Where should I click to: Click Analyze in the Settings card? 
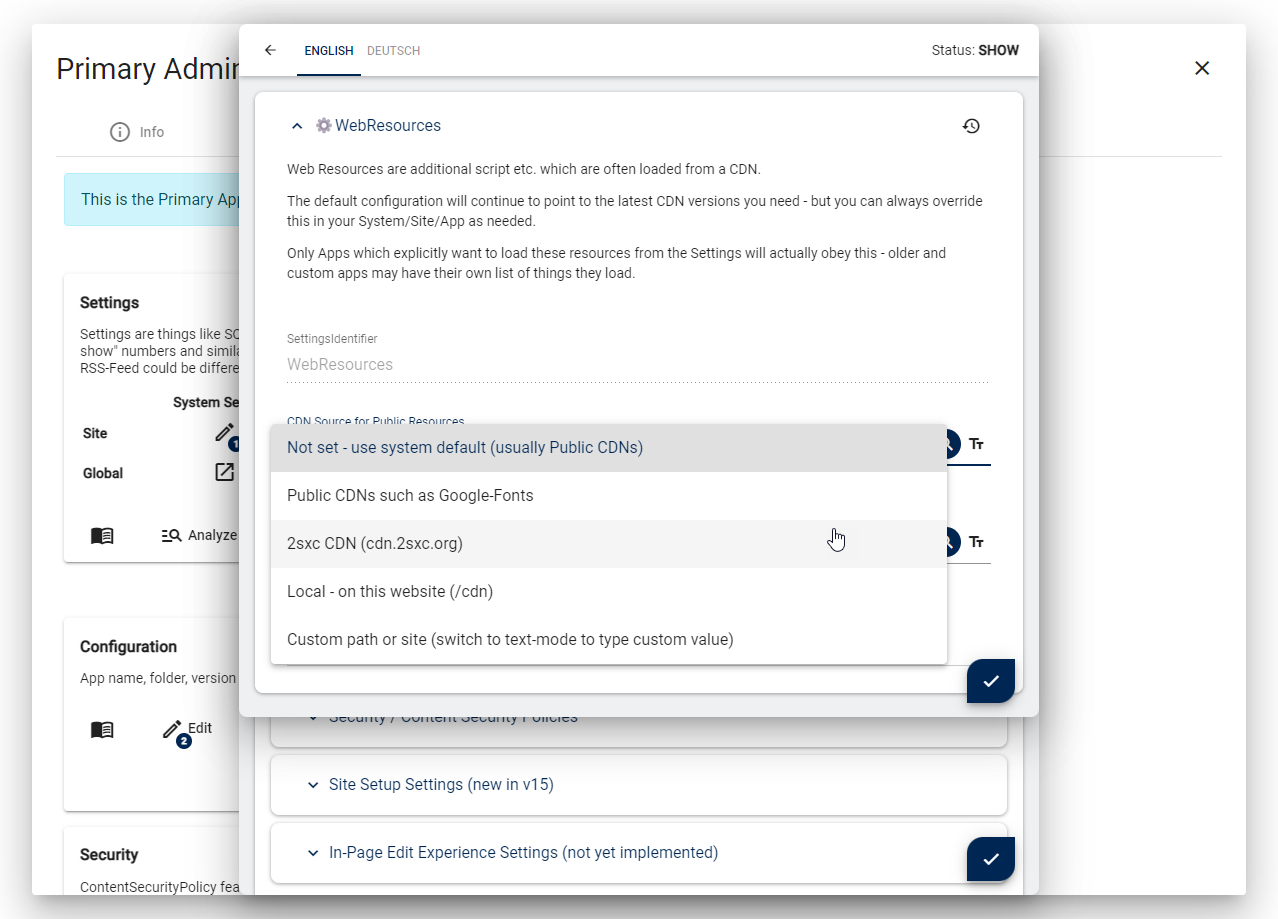point(200,535)
